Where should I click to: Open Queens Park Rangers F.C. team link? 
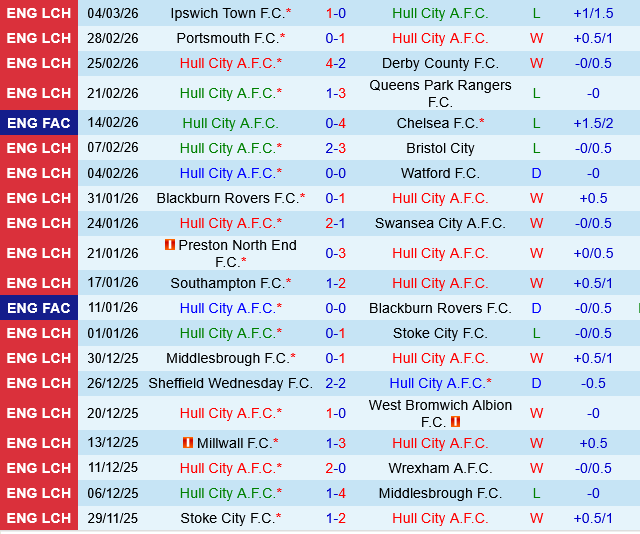tap(440, 93)
